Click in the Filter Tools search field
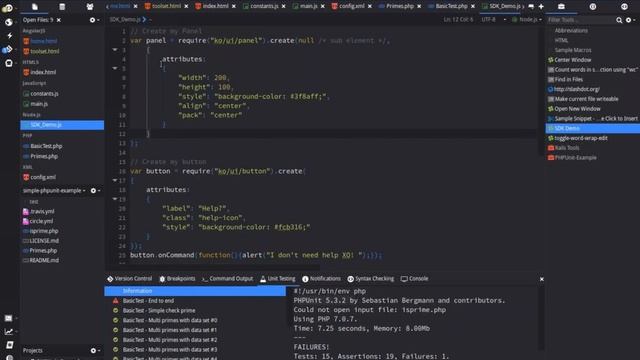The image size is (640, 360). pyautogui.click(x=581, y=20)
